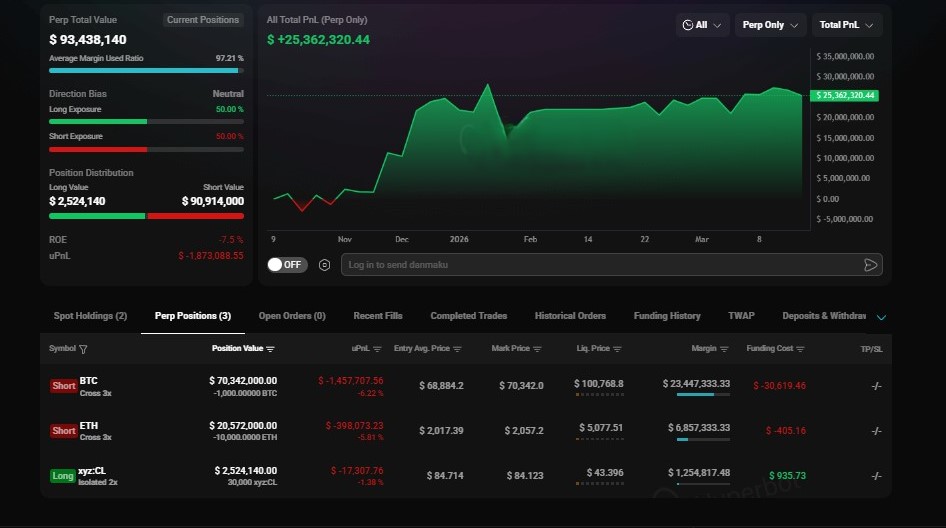Click ETH entry price $2,017.39
This screenshot has width=946, height=528.
441,431
